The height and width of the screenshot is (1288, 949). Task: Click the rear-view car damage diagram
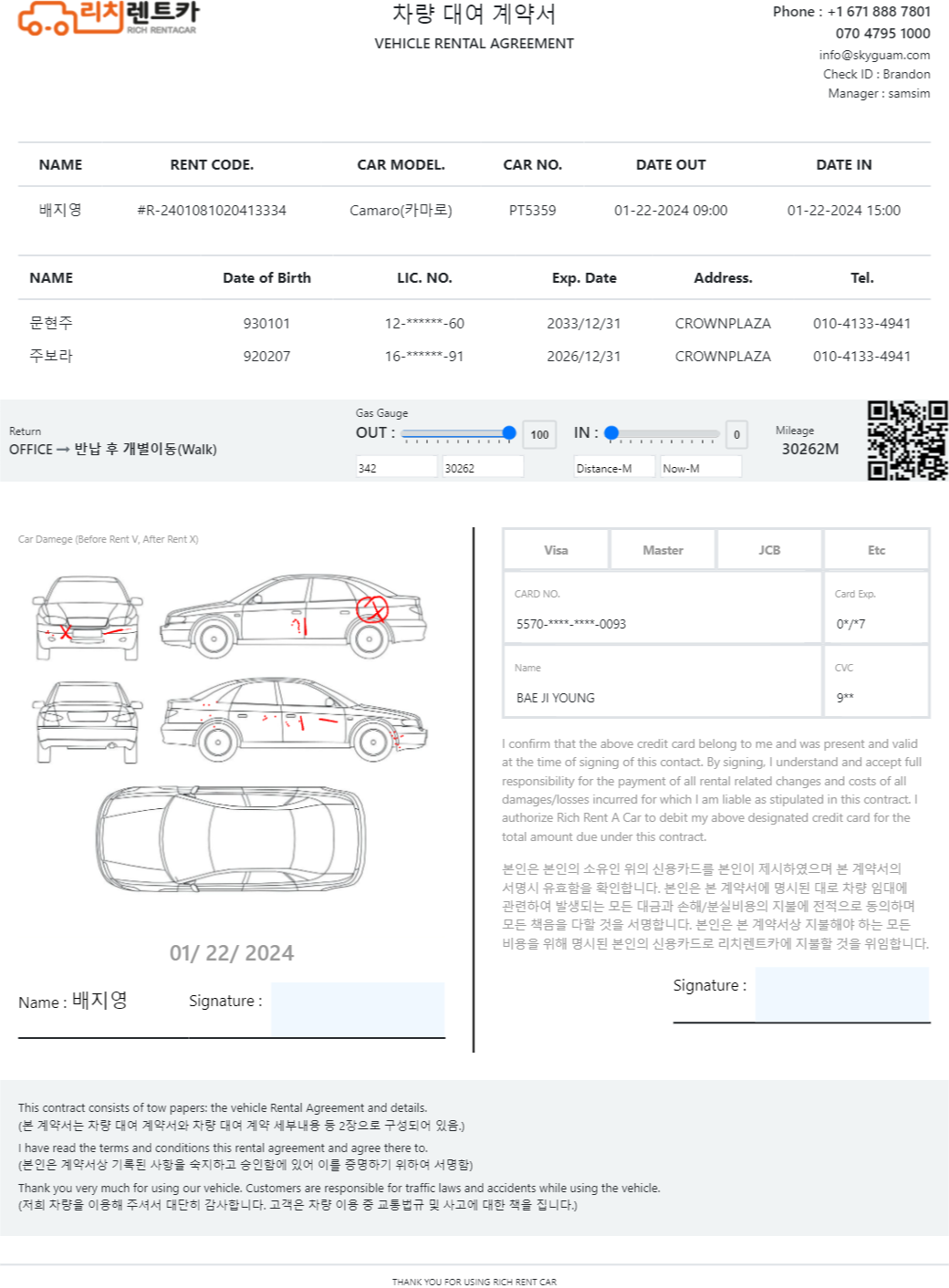point(88,722)
